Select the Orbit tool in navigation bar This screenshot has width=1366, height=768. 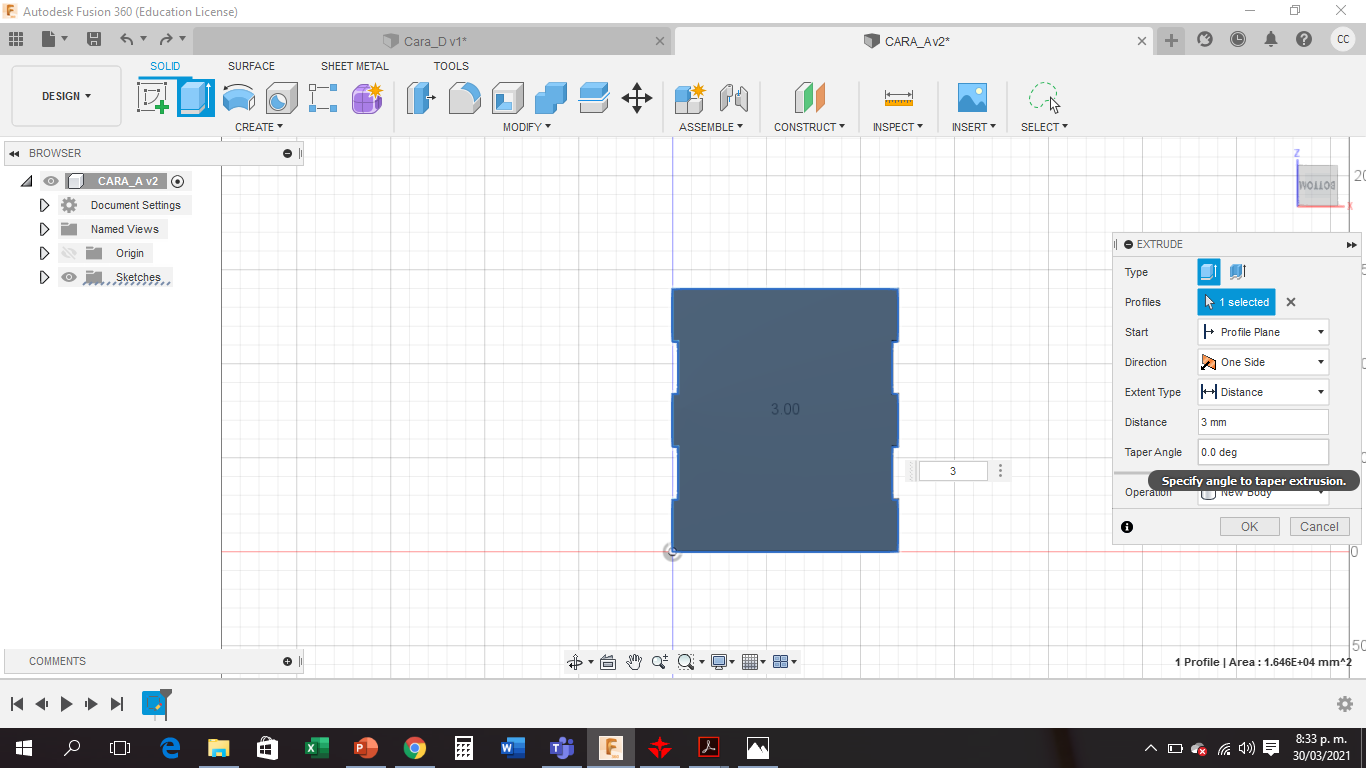click(575, 662)
